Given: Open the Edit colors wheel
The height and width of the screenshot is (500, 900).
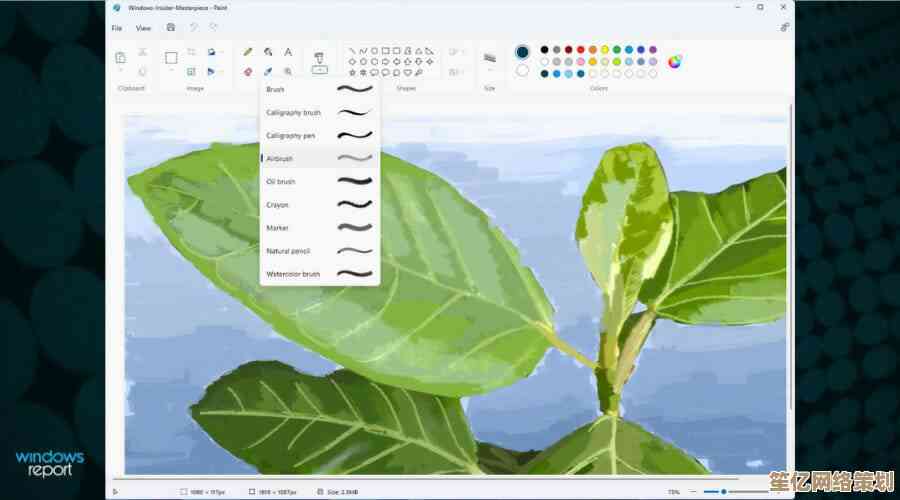Looking at the screenshot, I should click(675, 61).
